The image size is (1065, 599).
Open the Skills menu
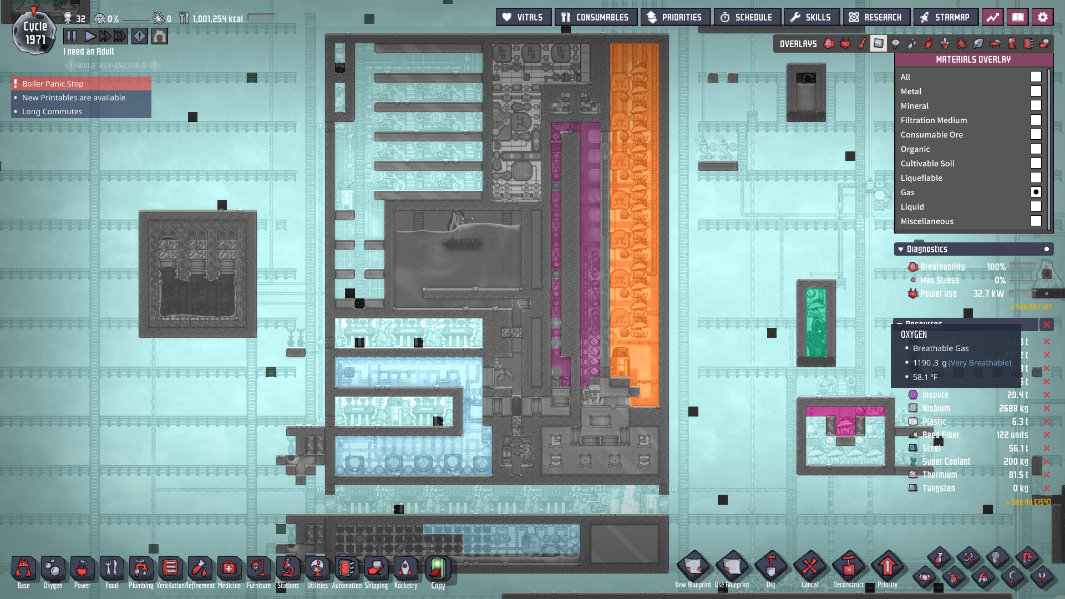811,17
